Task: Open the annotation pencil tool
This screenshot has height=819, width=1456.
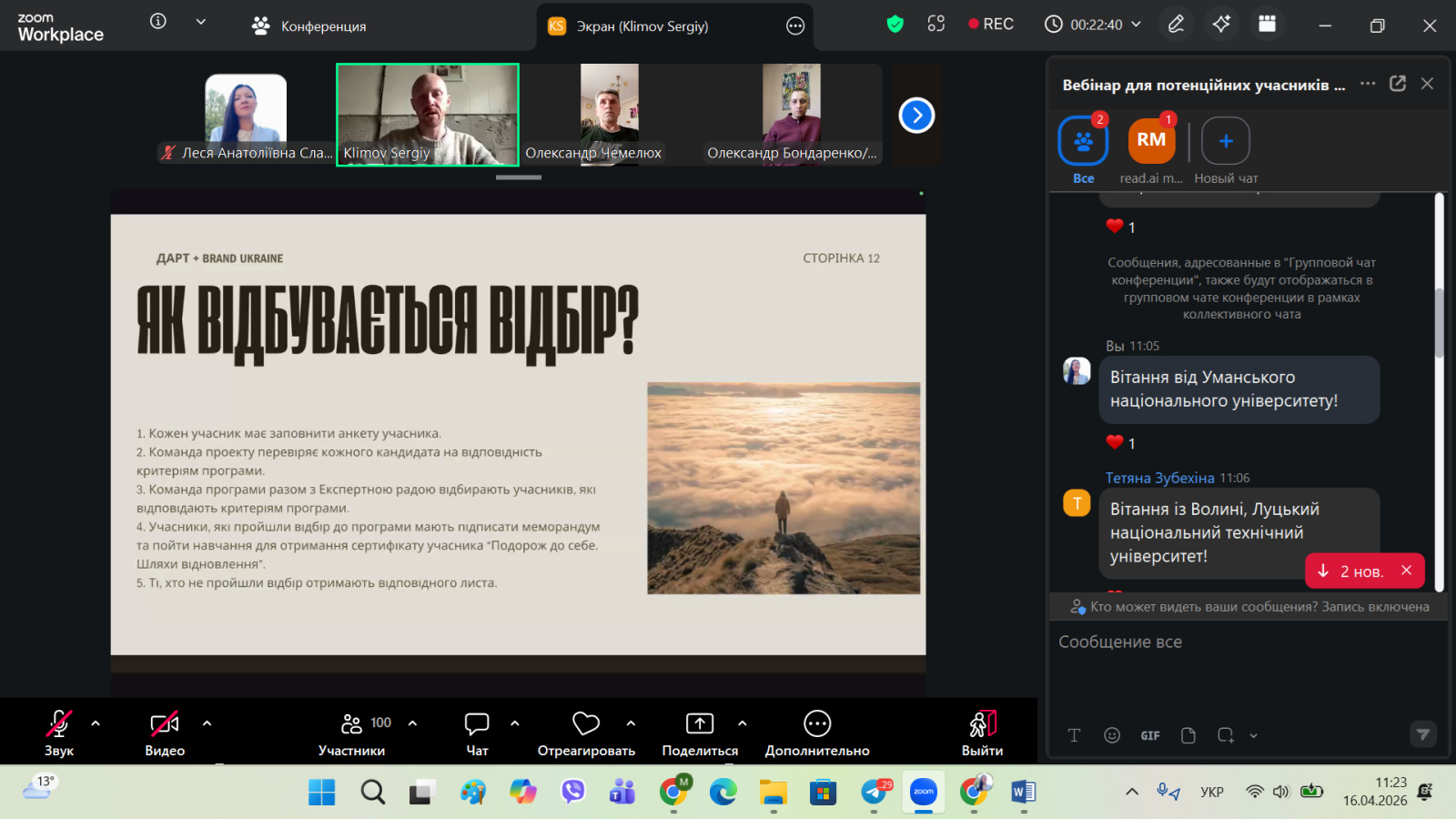Action: pos(1176,25)
